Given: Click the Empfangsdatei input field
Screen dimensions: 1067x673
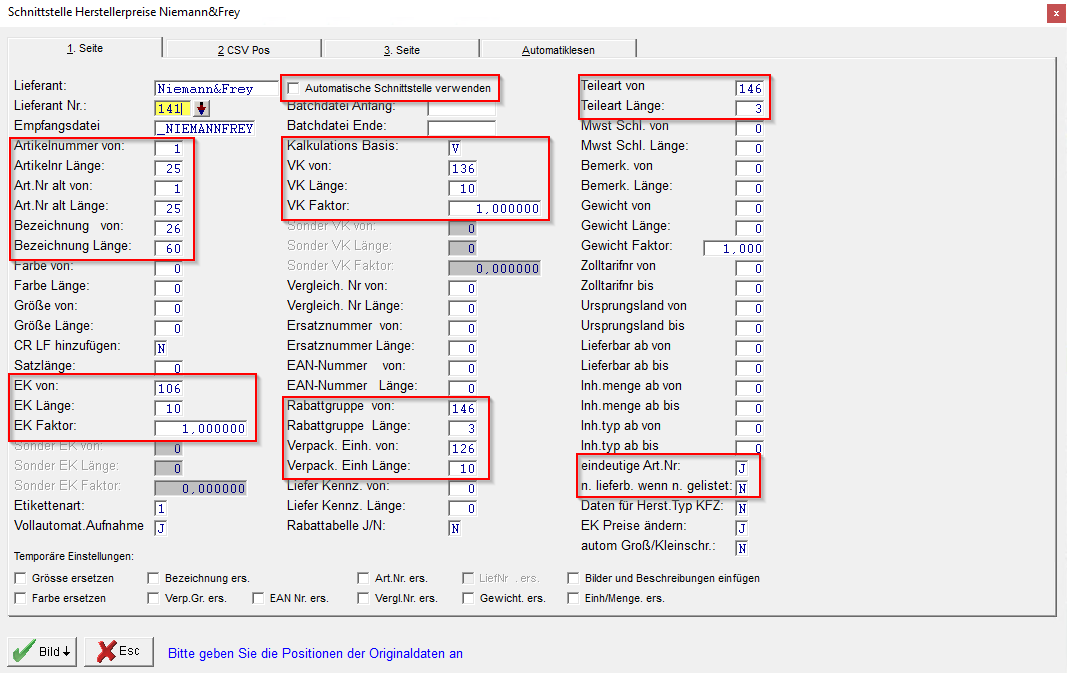Looking at the screenshot, I should click(205, 129).
